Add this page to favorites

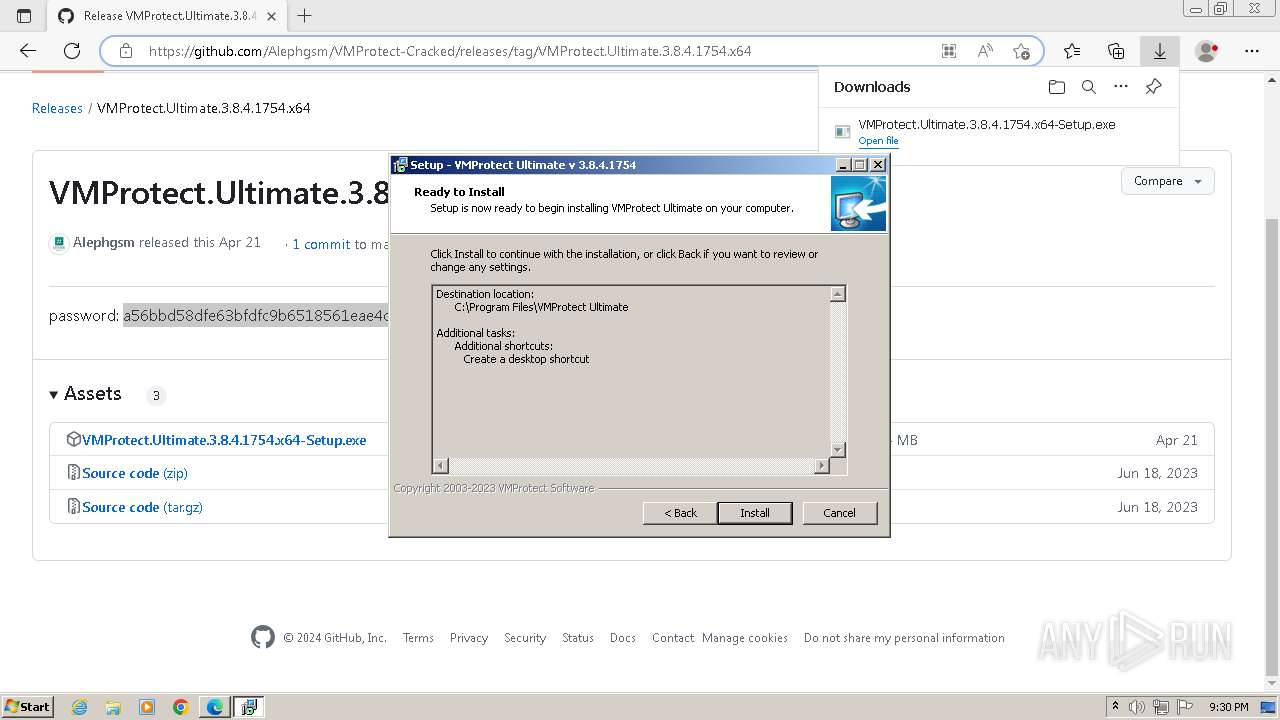(x=1021, y=51)
